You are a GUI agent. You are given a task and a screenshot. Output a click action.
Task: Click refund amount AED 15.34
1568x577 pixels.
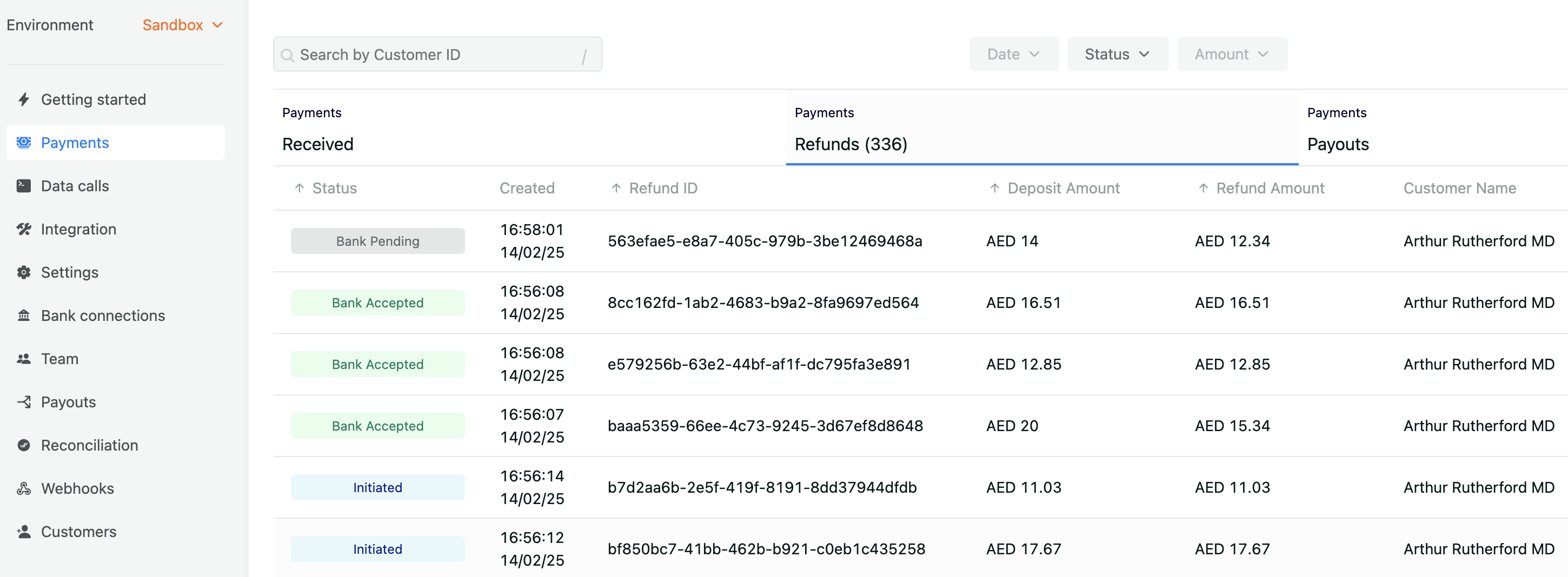[x=1232, y=425]
